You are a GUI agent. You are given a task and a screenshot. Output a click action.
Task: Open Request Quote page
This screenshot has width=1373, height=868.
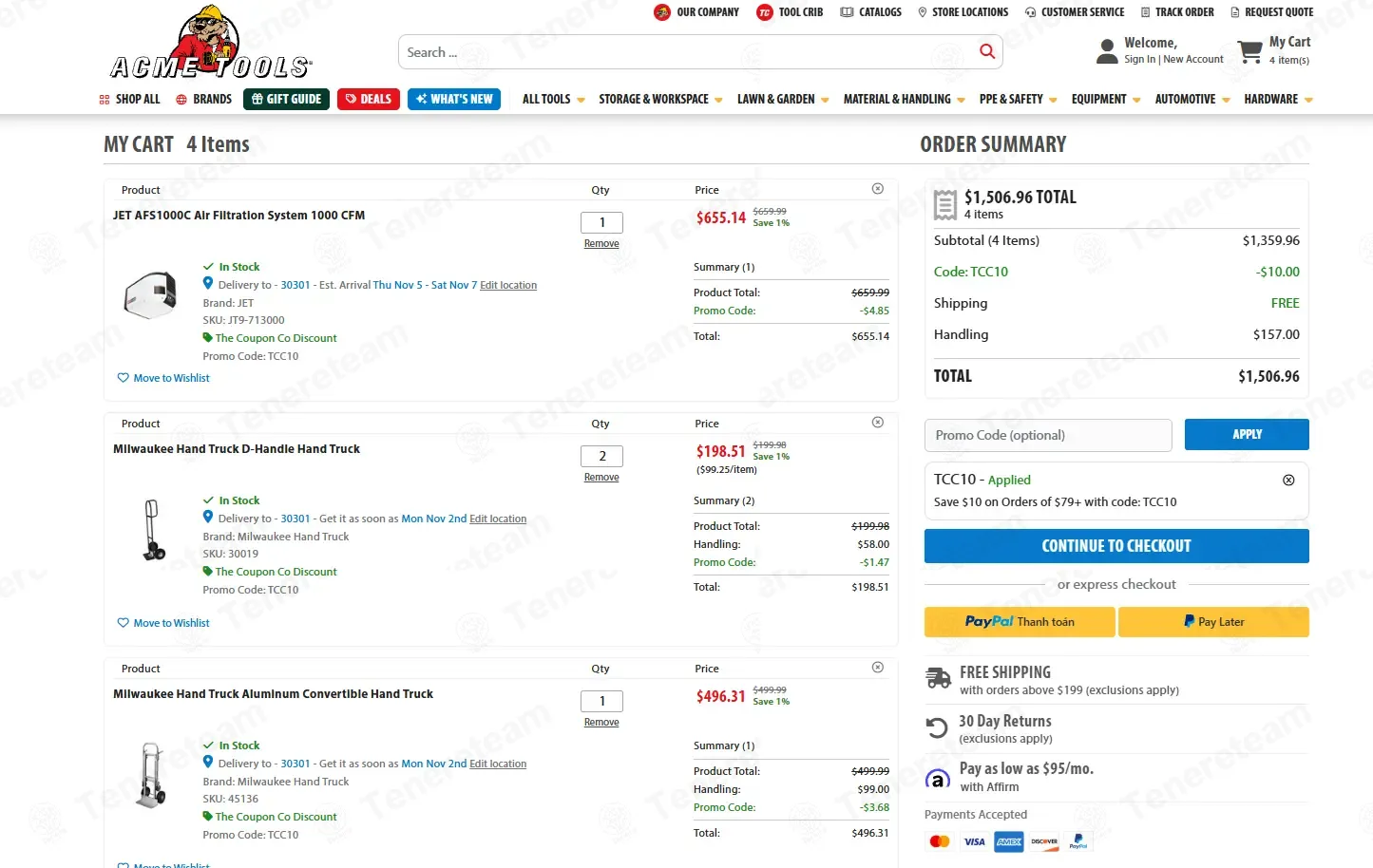pyautogui.click(x=1272, y=12)
